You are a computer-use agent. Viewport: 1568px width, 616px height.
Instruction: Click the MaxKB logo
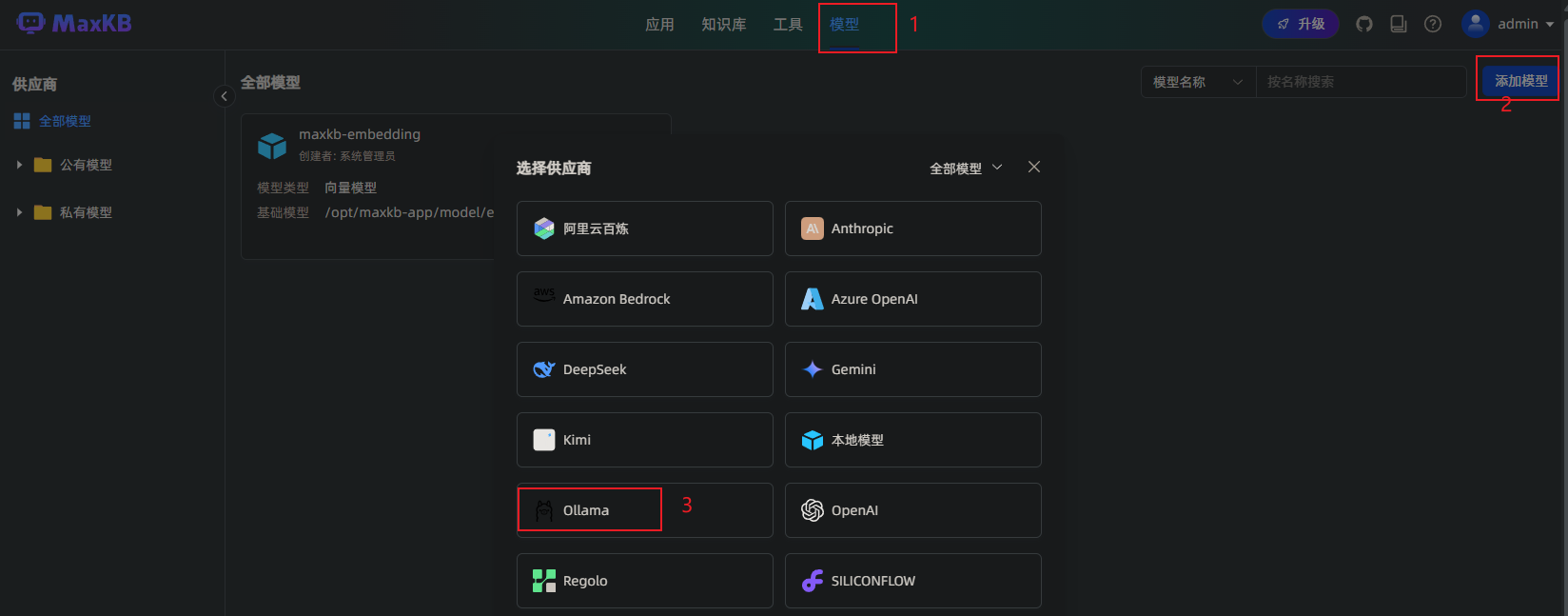click(x=74, y=24)
